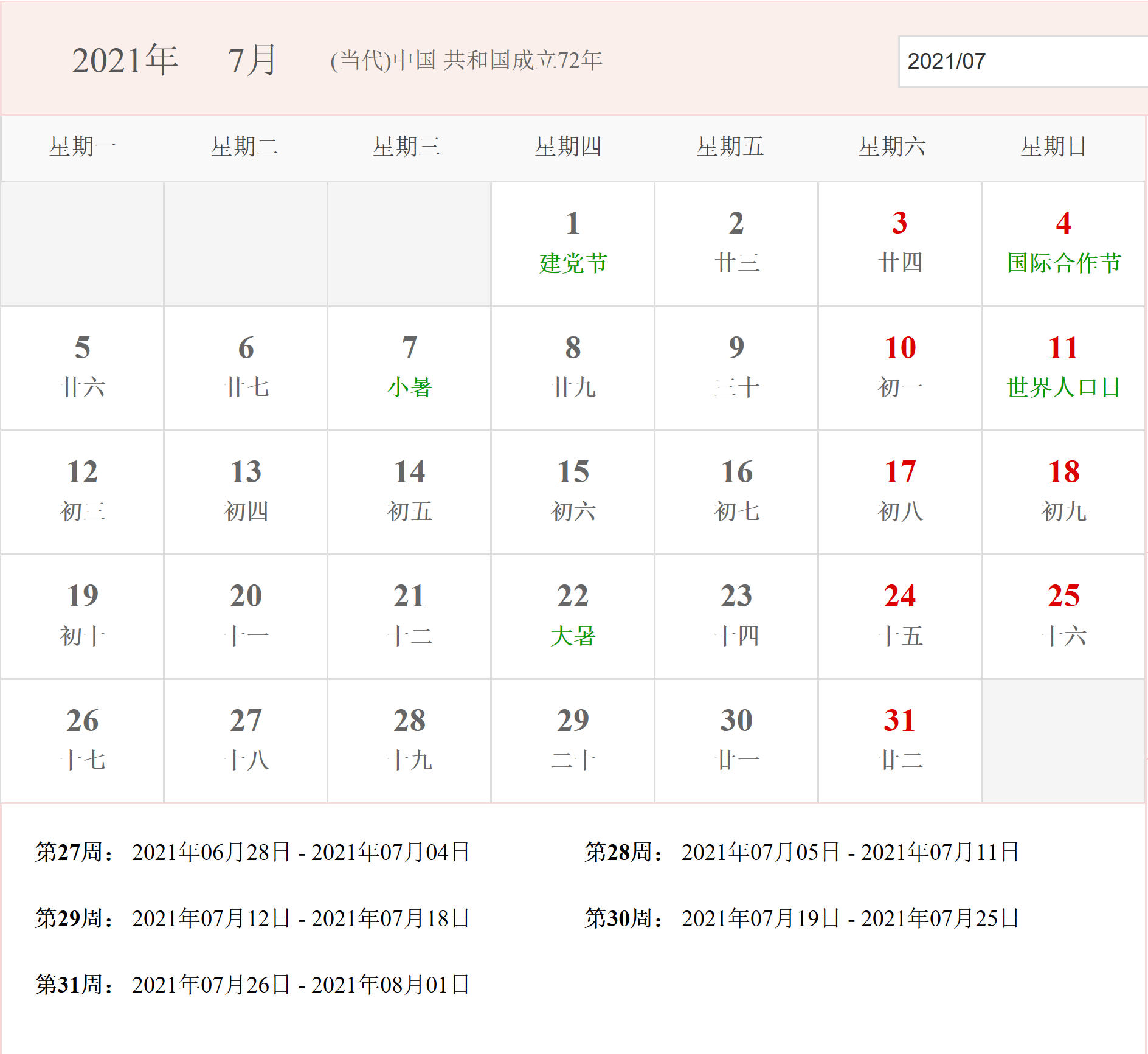Select July 26 十七 cell
Screen dimensions: 1148x1054
(82, 741)
